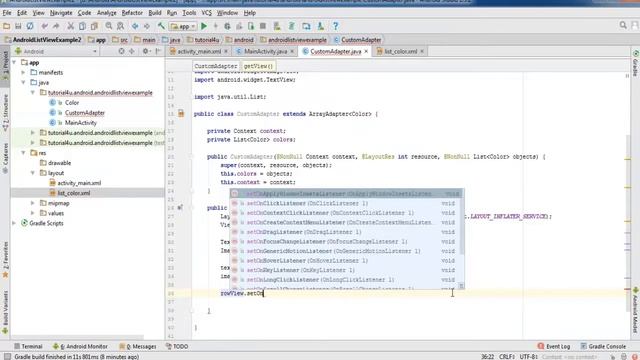This screenshot has height=360, width=640.
Task: Open the Gradle side panel
Action: click(x=636, y=64)
